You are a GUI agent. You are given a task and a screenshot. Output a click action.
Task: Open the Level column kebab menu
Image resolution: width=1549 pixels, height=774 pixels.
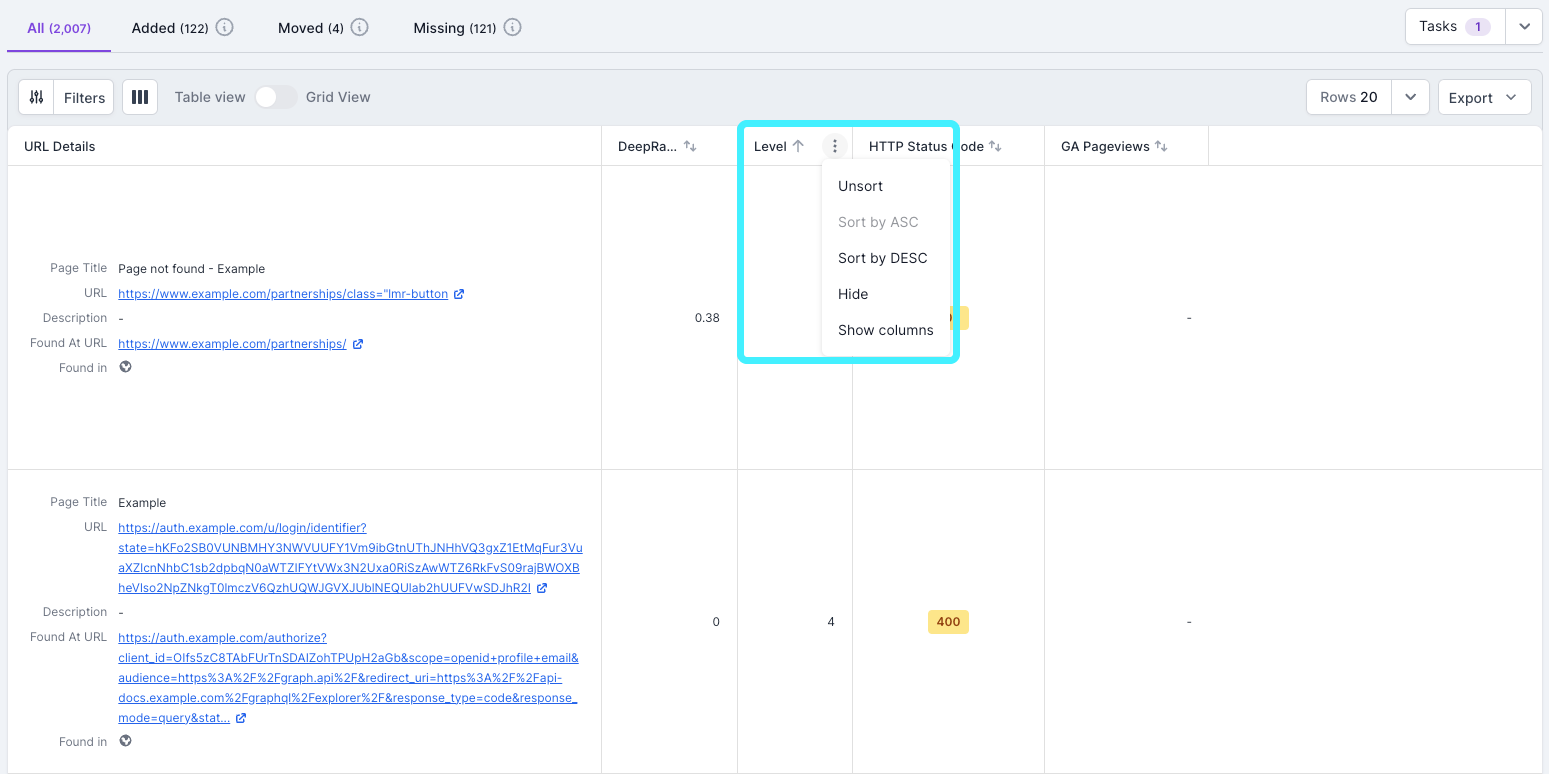point(835,145)
